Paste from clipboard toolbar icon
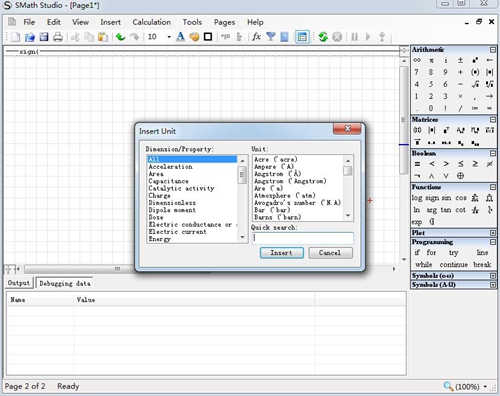This screenshot has height=396, width=500. click(x=103, y=37)
